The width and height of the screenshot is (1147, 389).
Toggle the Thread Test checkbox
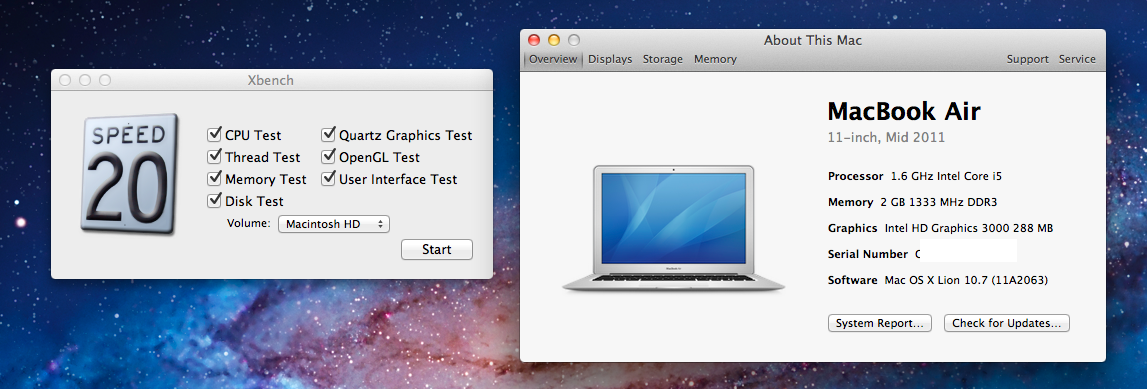click(x=214, y=156)
